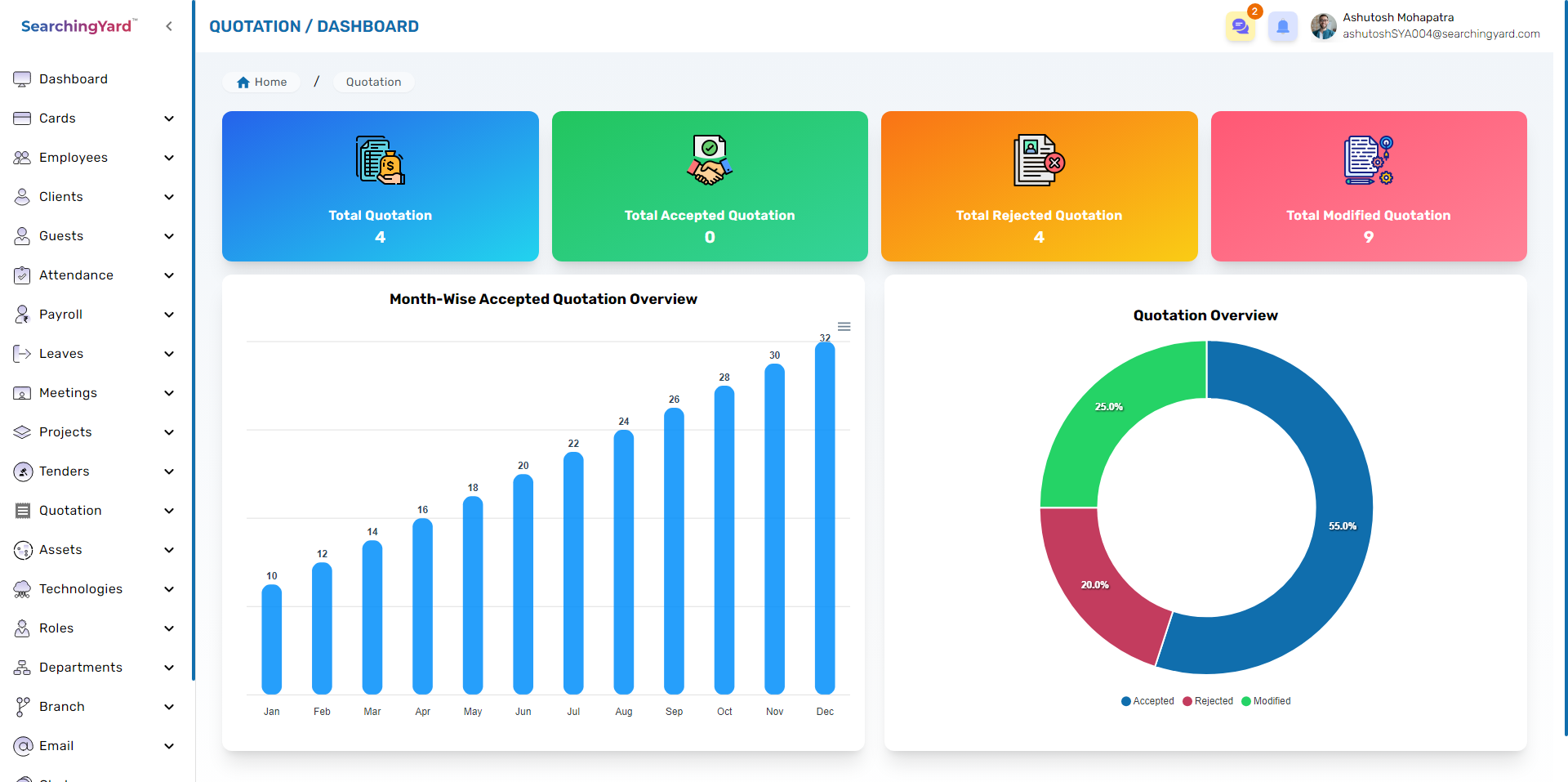Toggle the Accepted series in the legend
Image resolution: width=1568 pixels, height=782 pixels.
1147,701
